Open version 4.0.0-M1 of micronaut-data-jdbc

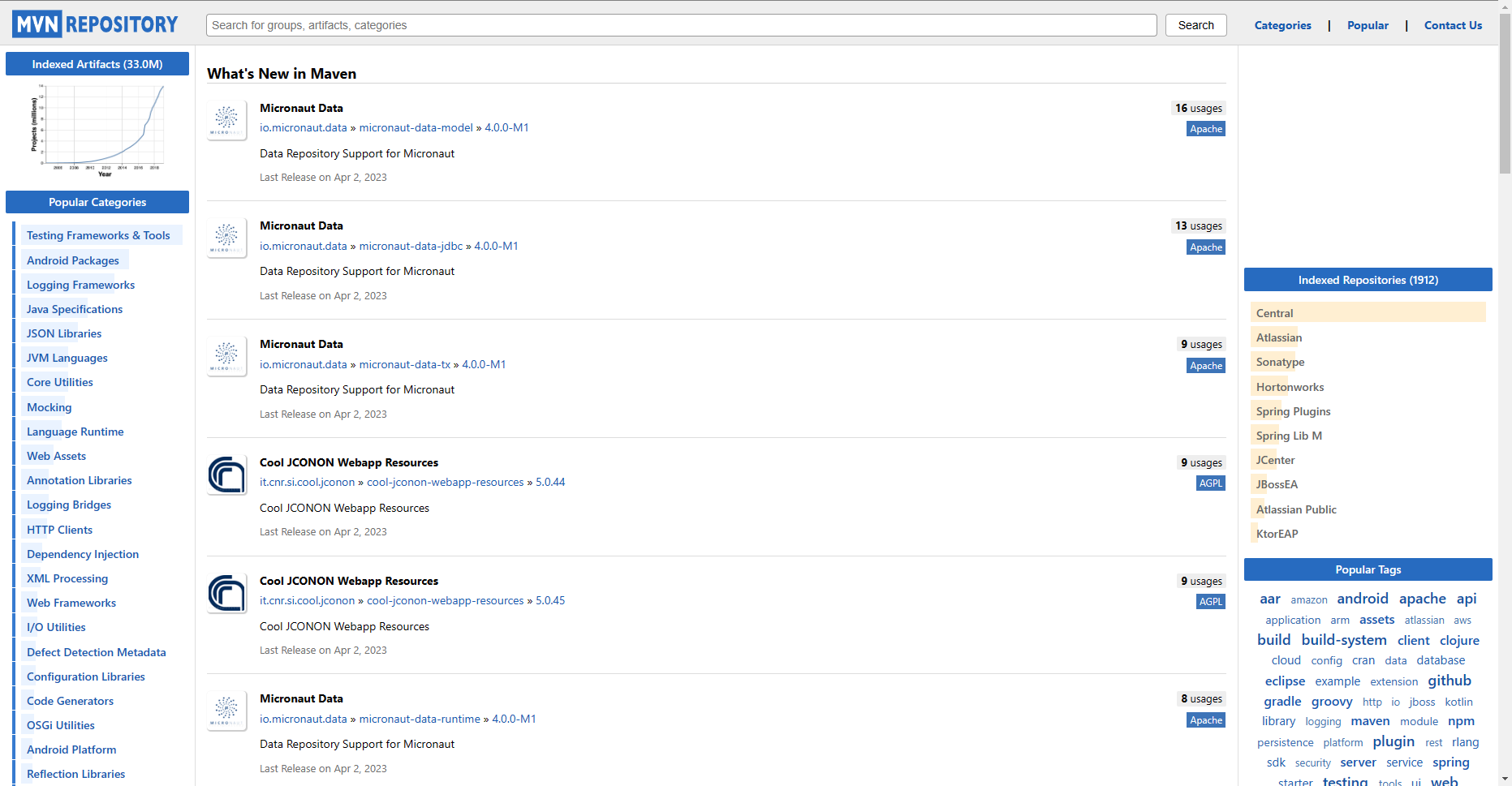click(x=496, y=246)
